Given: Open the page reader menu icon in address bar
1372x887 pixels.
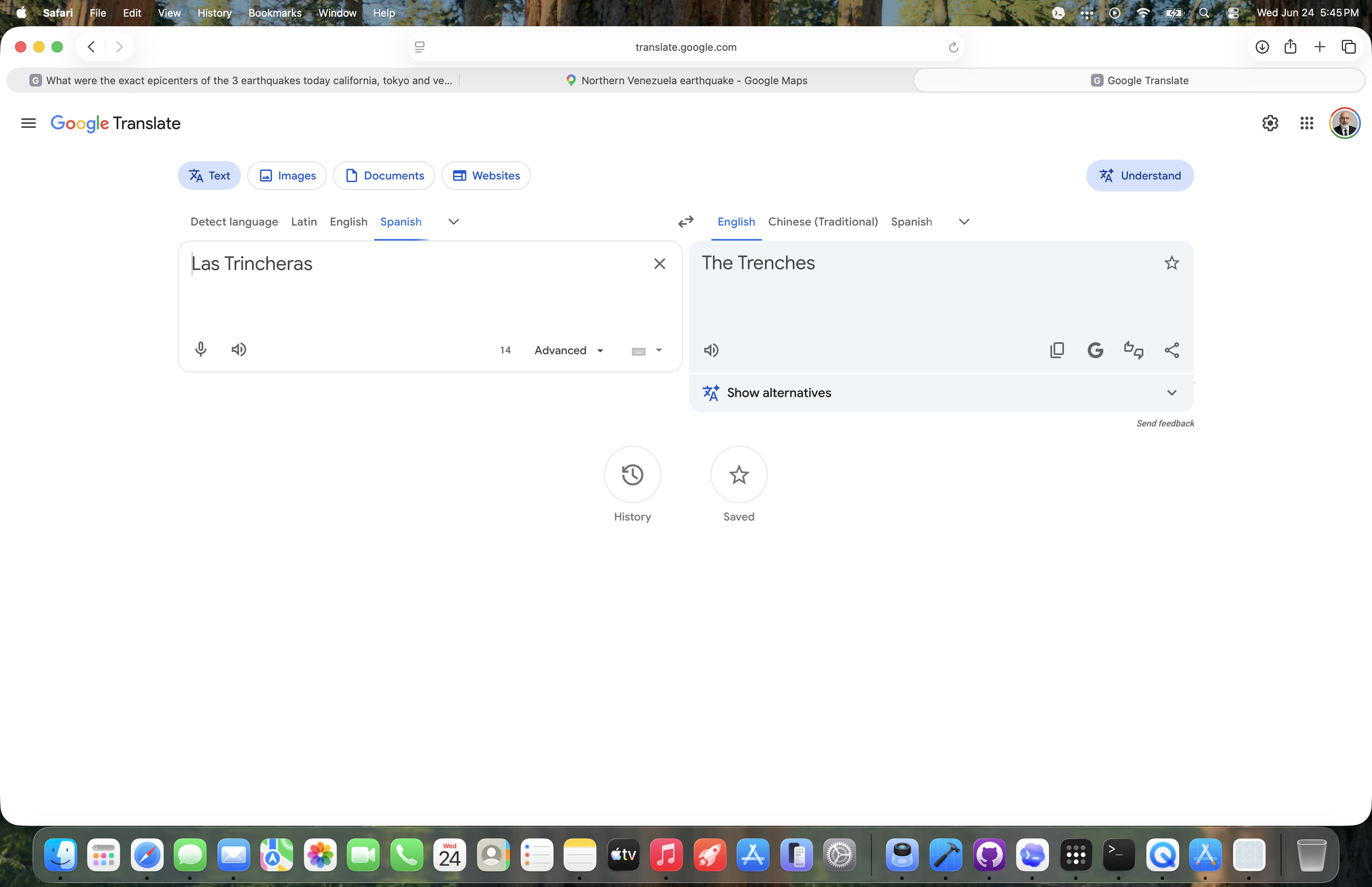Looking at the screenshot, I should (420, 47).
